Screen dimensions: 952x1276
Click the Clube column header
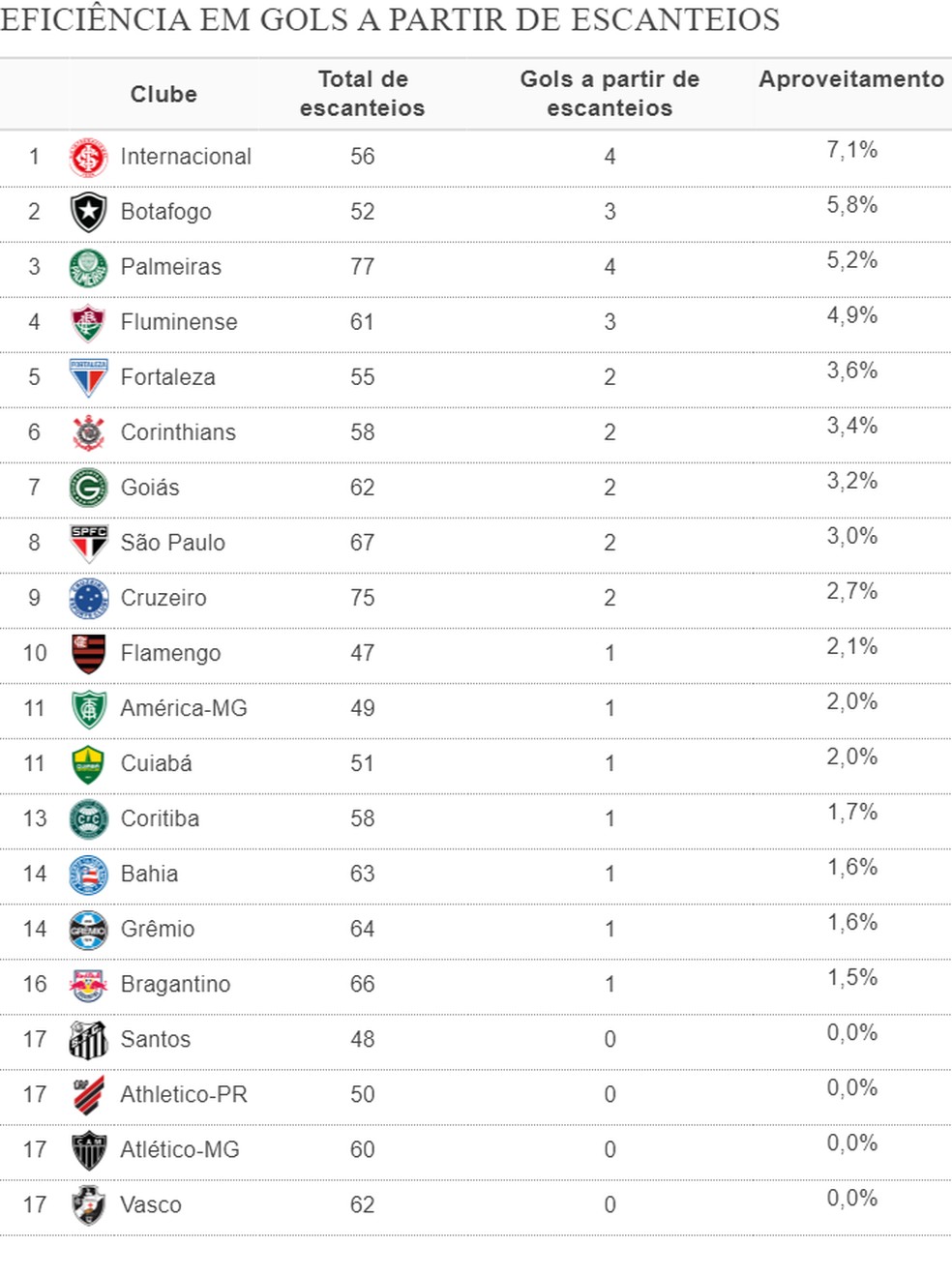[x=164, y=94]
